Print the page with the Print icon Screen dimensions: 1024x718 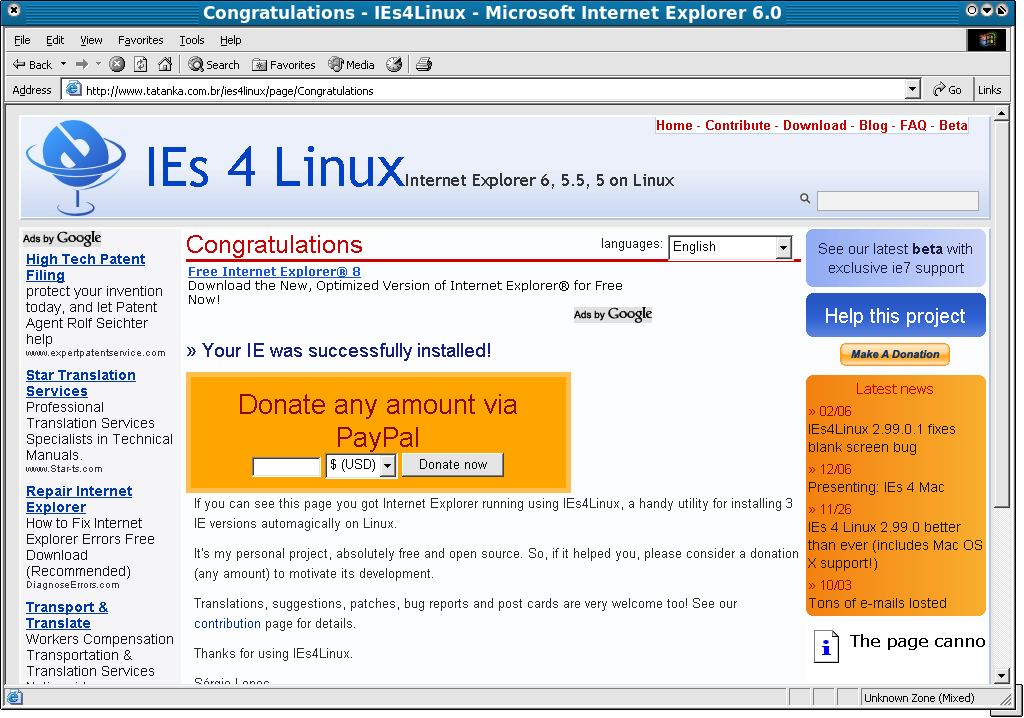[x=424, y=64]
